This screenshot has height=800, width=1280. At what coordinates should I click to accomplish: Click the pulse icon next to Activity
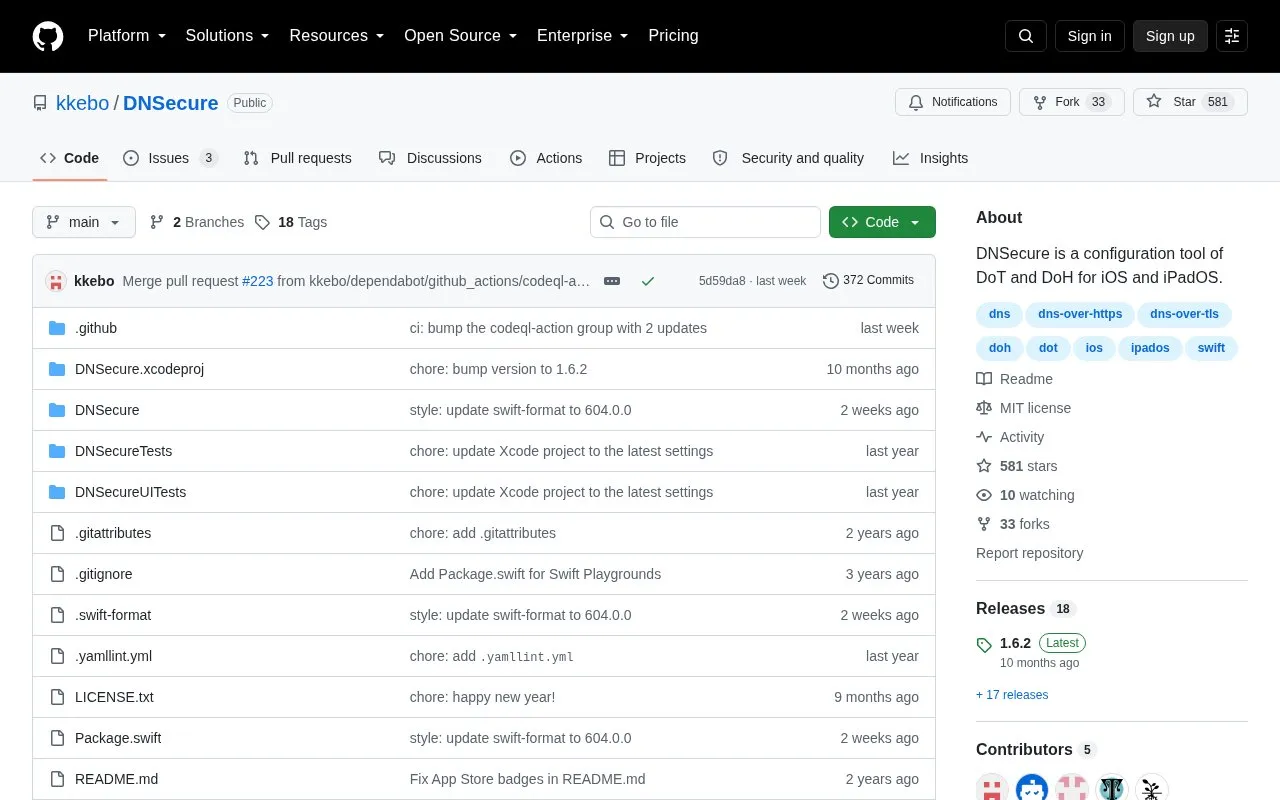(984, 437)
